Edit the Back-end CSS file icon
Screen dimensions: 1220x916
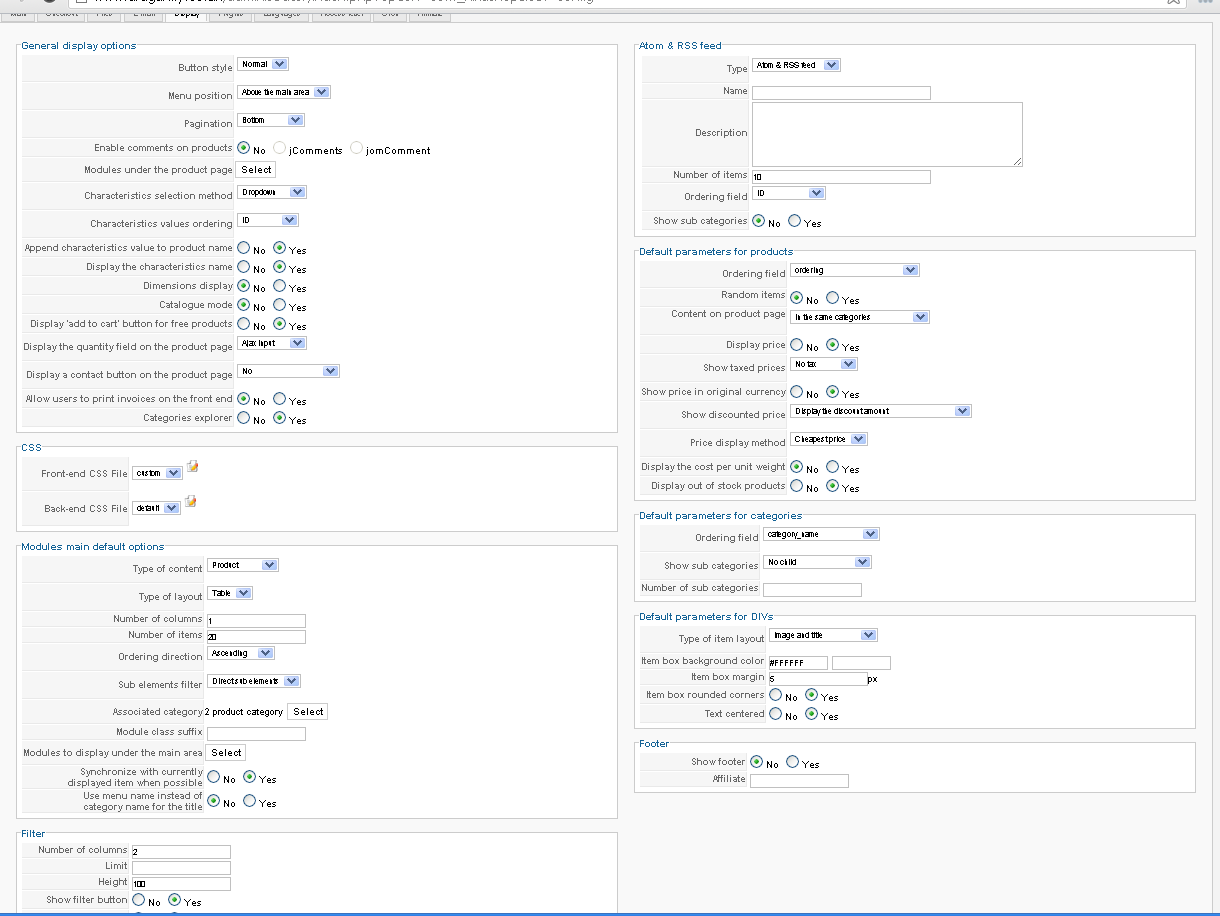click(x=190, y=501)
